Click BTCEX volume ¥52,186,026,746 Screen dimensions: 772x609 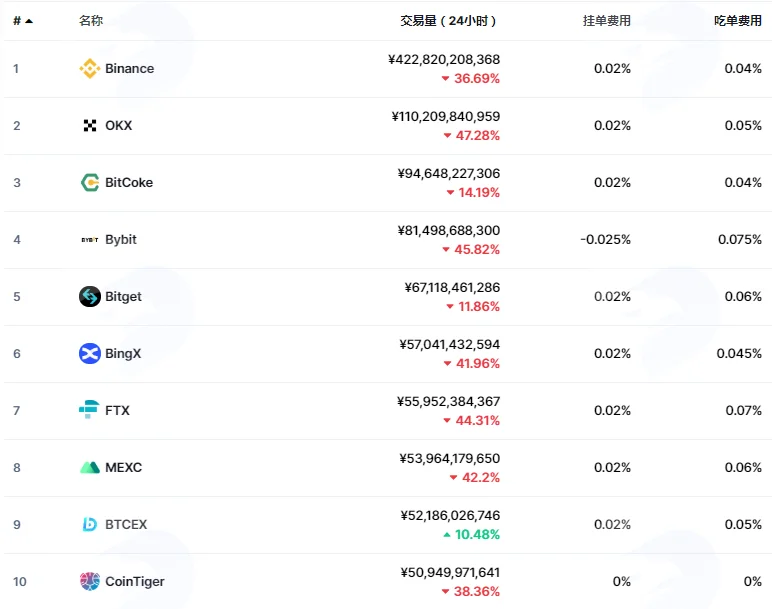click(x=450, y=515)
